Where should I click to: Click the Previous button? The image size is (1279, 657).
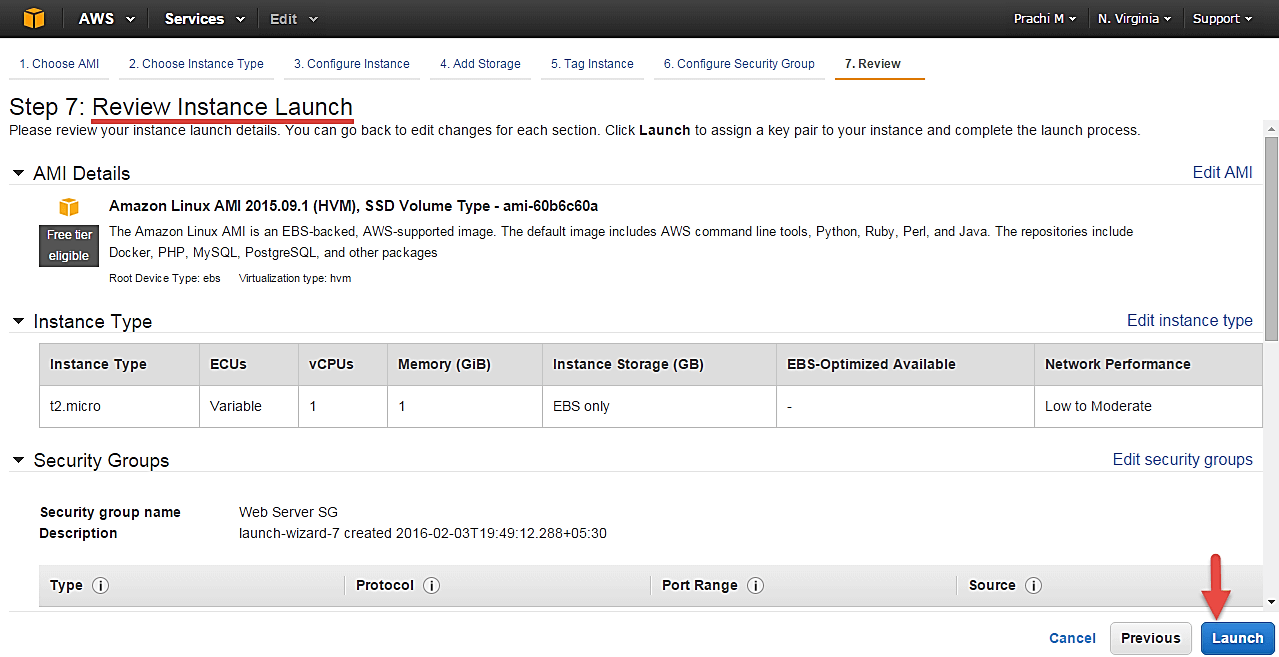point(1150,638)
